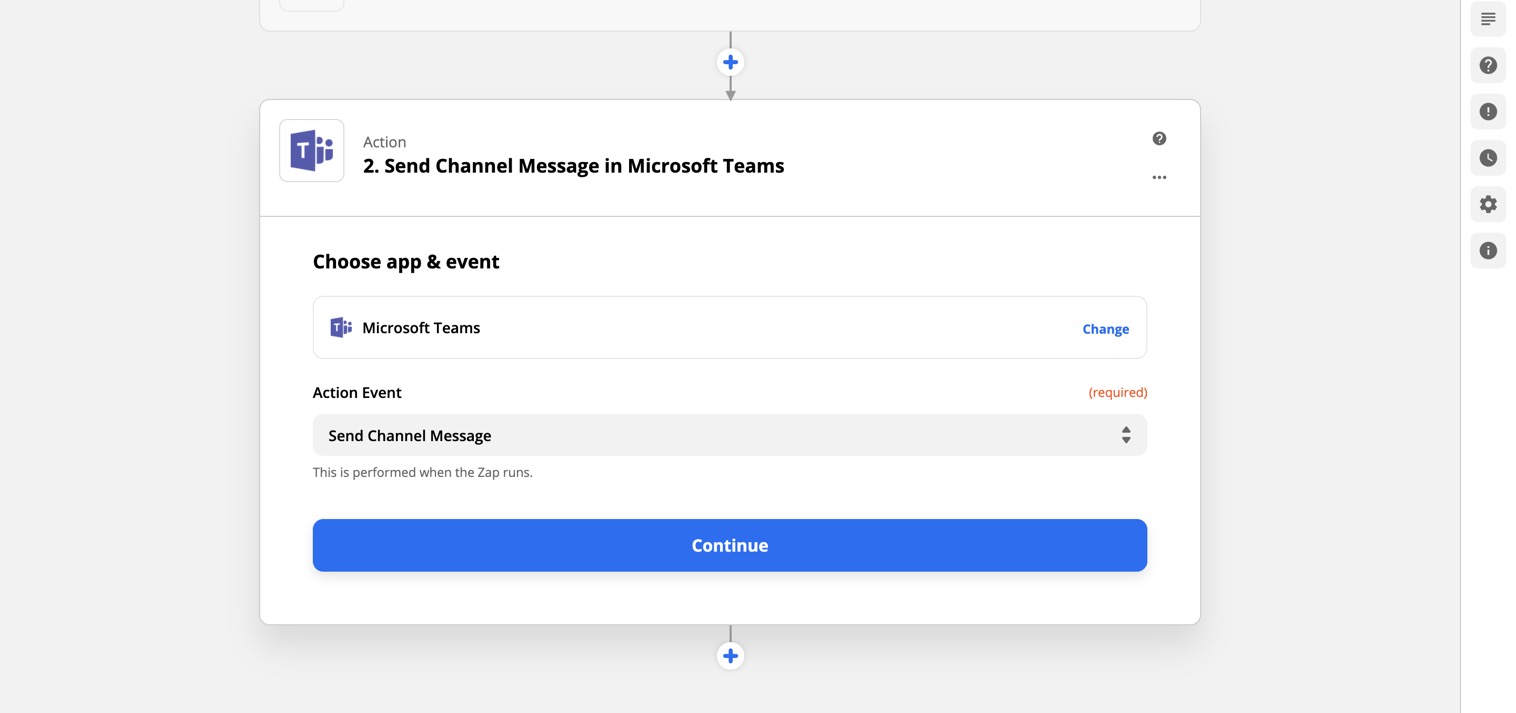The height and width of the screenshot is (713, 1516).
Task: Open the settings gear sidebar icon
Action: pyautogui.click(x=1488, y=204)
